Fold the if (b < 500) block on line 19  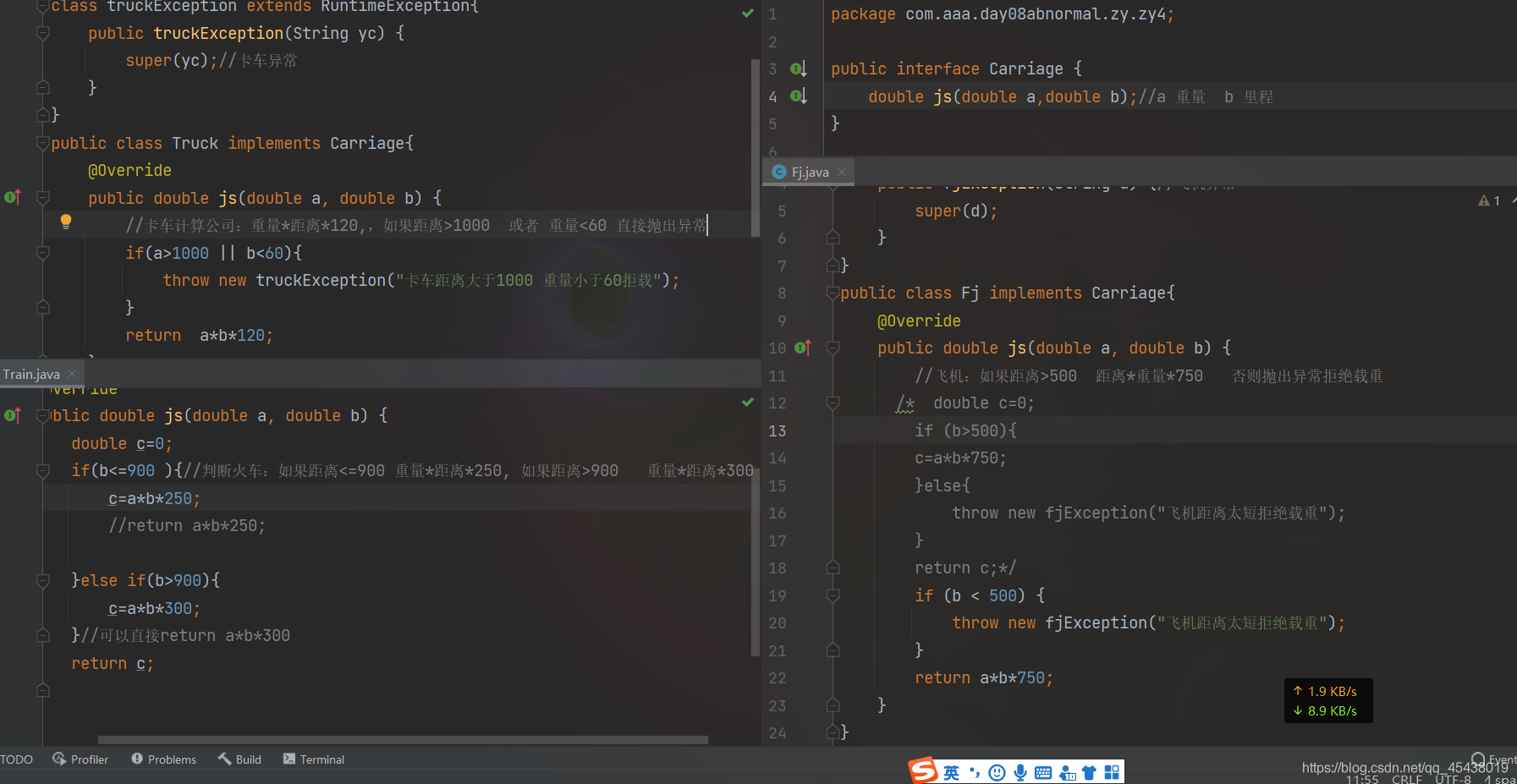833,595
